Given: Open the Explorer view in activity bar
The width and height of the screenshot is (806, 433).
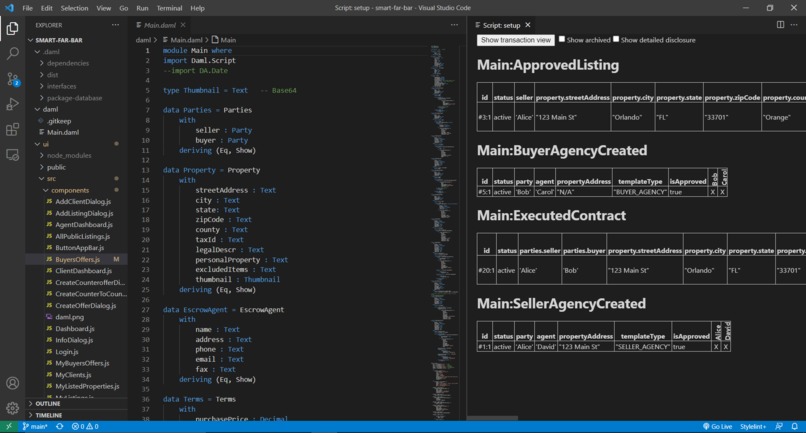Looking at the screenshot, I should pyautogui.click(x=12, y=28).
